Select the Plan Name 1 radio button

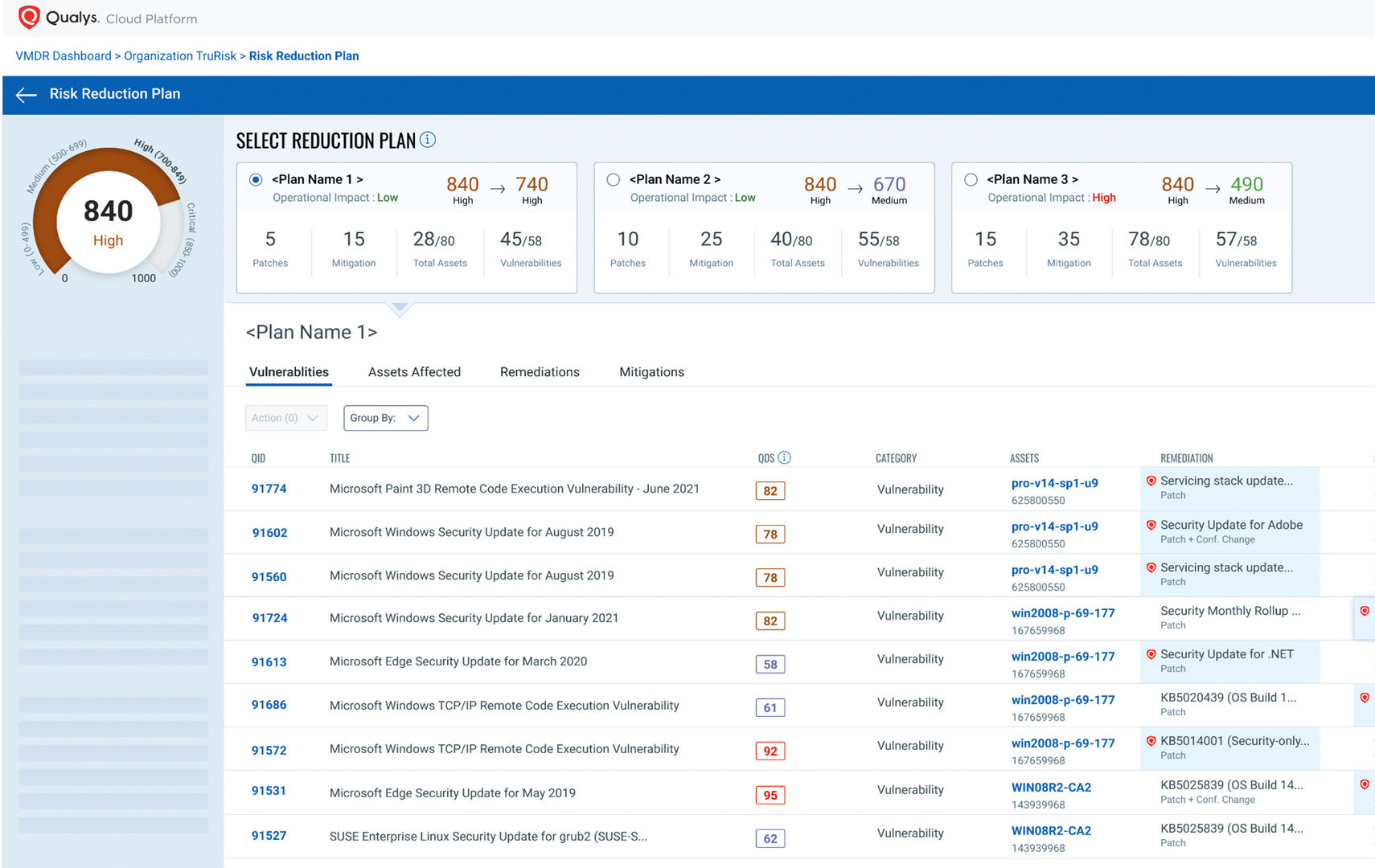[x=256, y=180]
